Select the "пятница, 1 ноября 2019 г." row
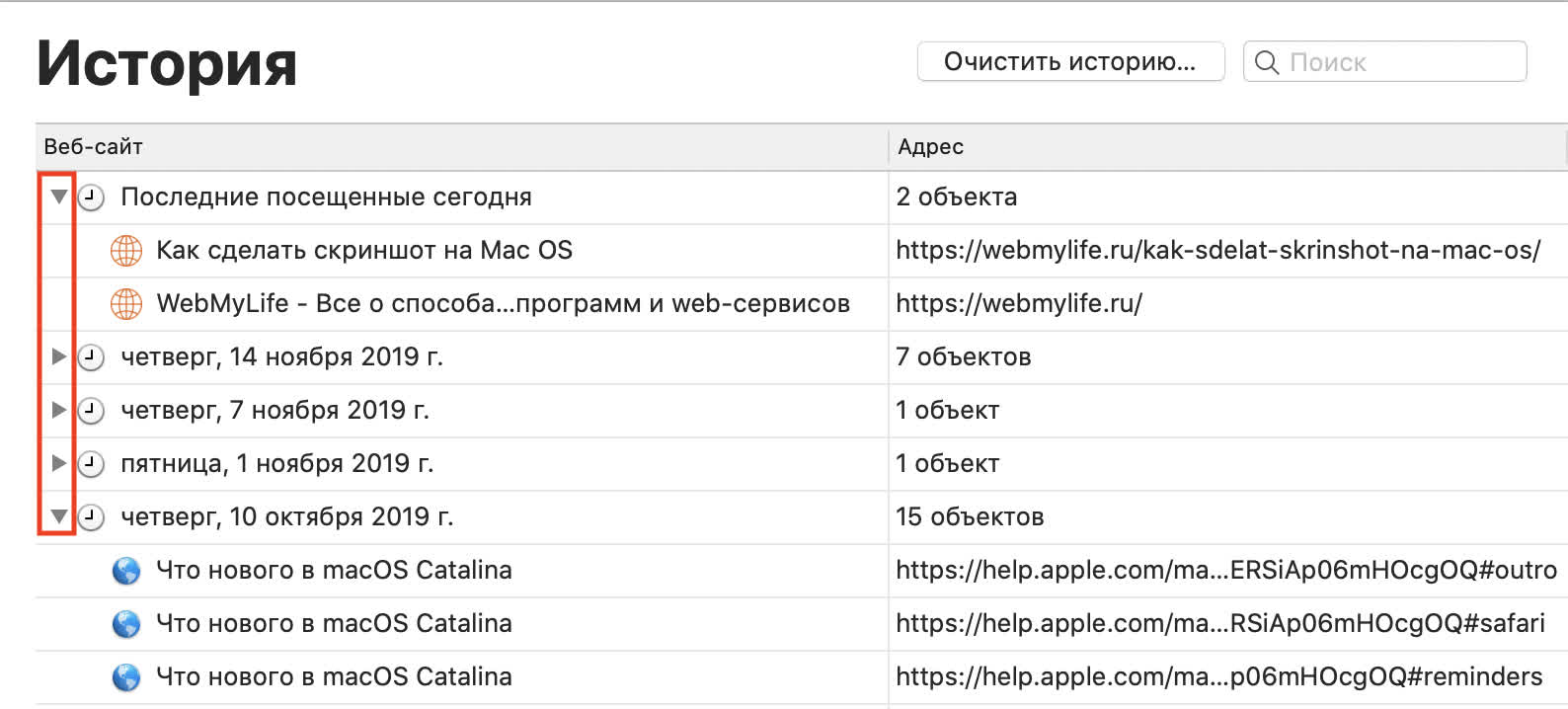Viewport: 1568px width, 709px height. tap(276, 464)
